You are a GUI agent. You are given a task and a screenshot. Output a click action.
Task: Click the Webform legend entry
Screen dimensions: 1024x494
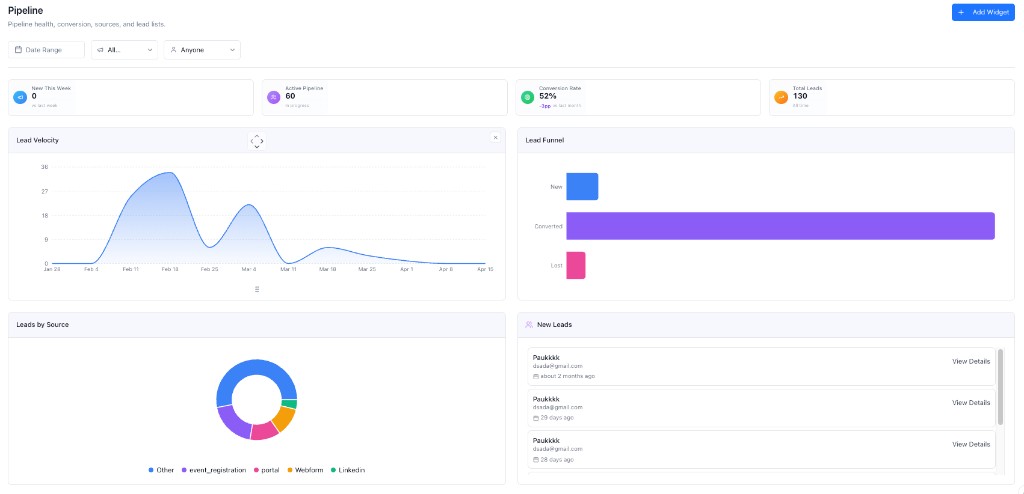point(306,470)
